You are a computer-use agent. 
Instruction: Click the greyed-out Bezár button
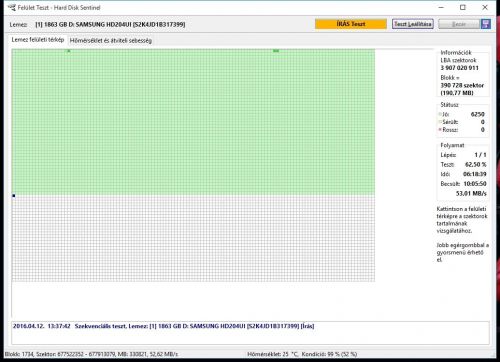[x=459, y=24]
